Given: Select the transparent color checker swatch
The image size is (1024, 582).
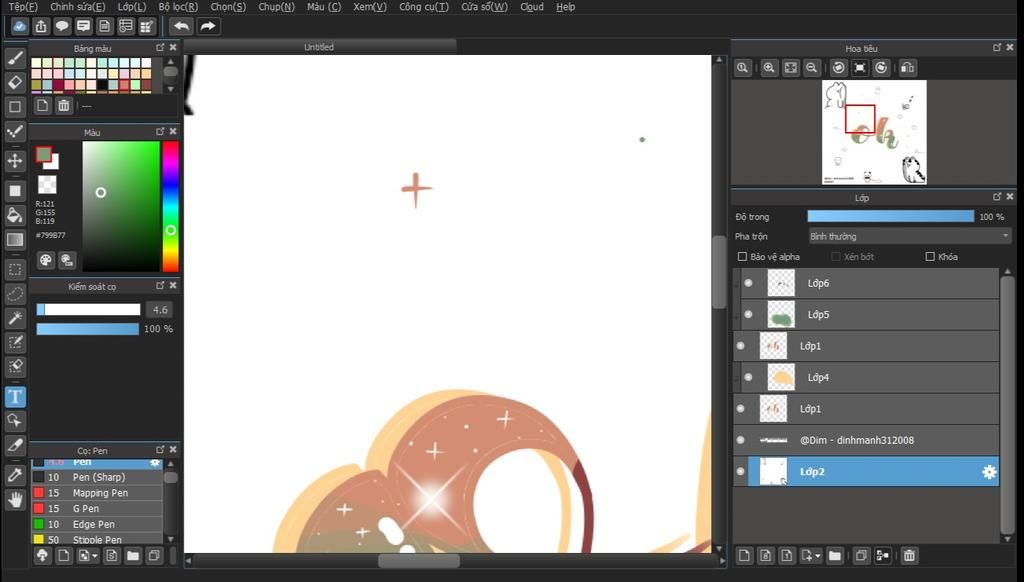Looking at the screenshot, I should (x=47, y=184).
